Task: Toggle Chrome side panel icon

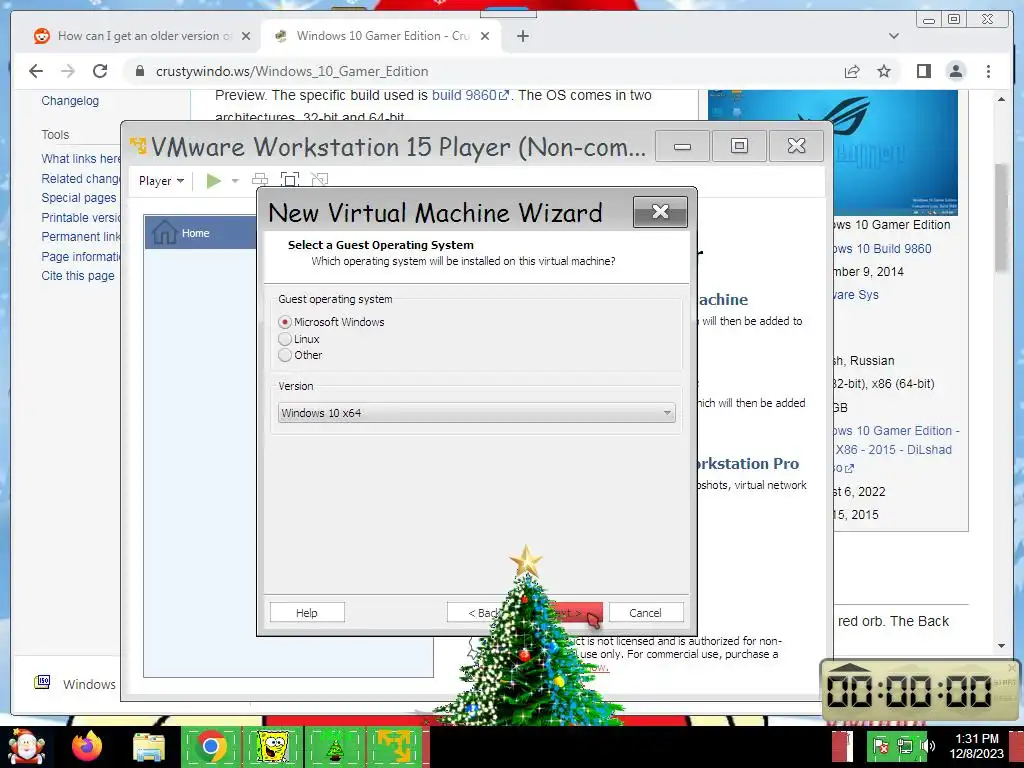Action: (x=923, y=71)
